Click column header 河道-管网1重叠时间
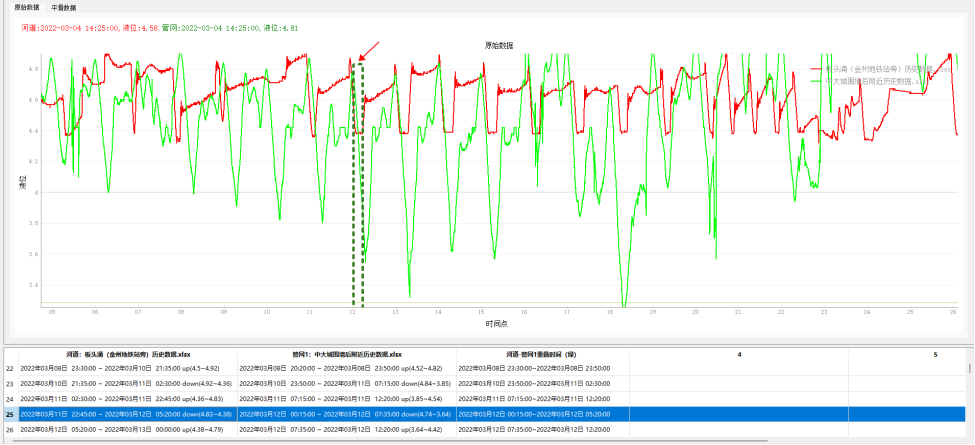 click(x=543, y=354)
